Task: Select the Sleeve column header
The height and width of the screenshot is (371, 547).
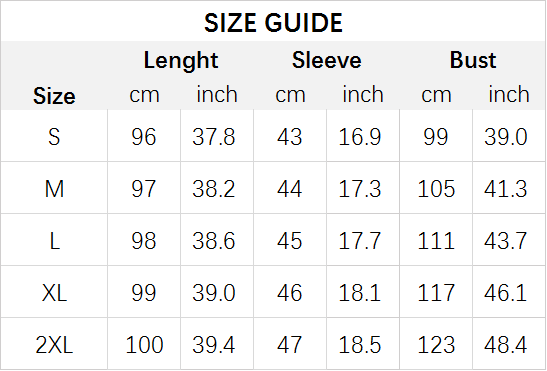Action: pos(327,60)
